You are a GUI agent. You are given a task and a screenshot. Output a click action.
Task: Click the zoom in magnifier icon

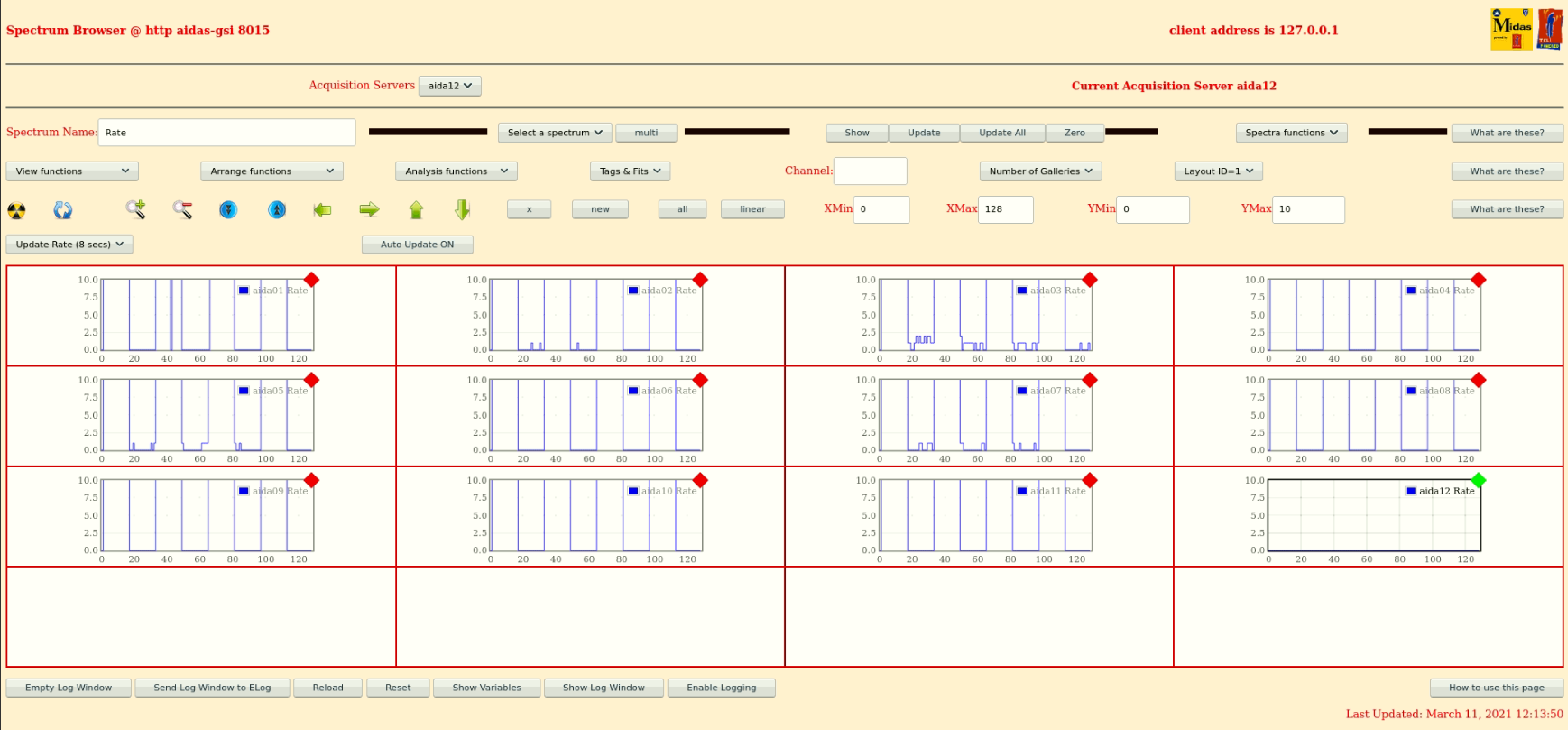pos(135,209)
